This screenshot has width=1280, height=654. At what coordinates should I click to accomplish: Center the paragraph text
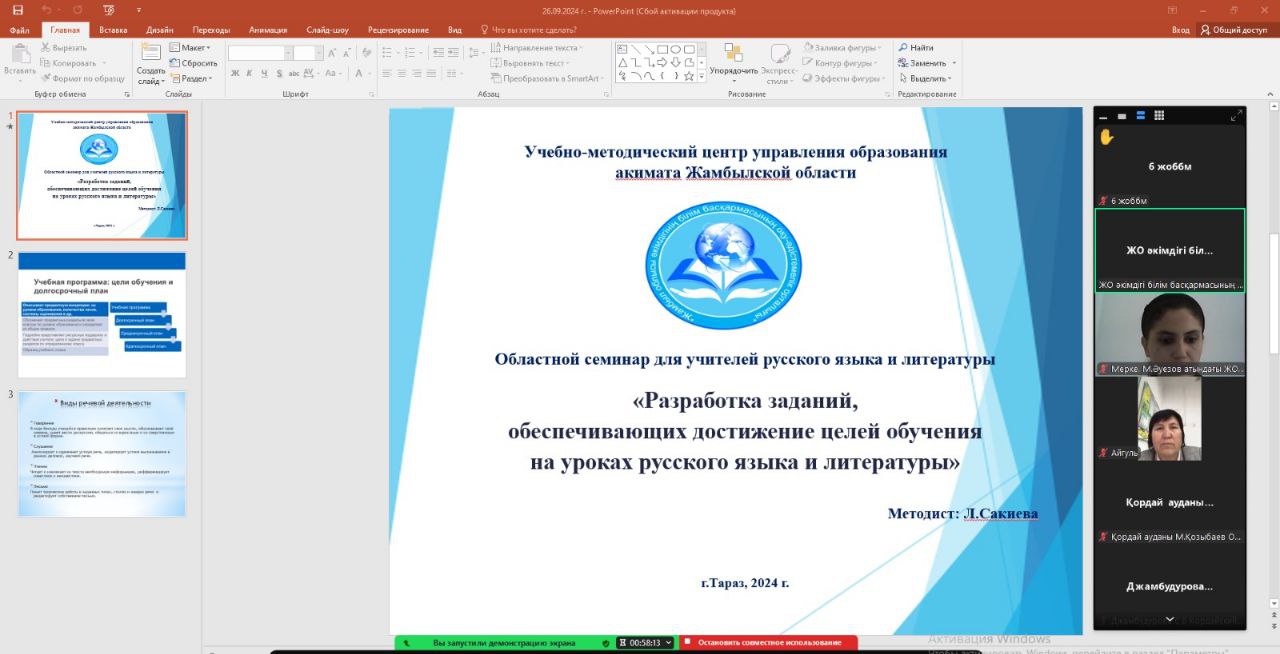(404, 73)
